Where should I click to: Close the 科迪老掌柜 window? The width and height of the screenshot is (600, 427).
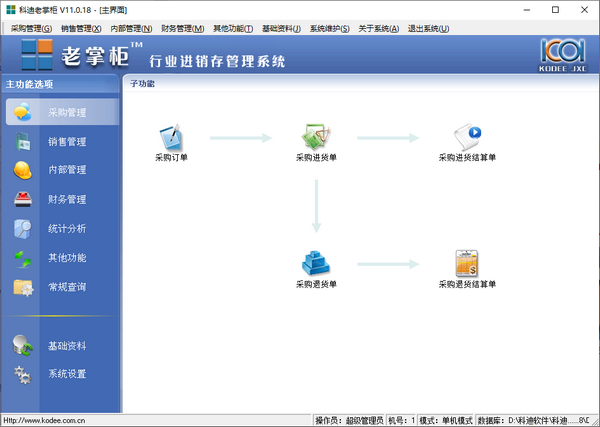(584, 10)
